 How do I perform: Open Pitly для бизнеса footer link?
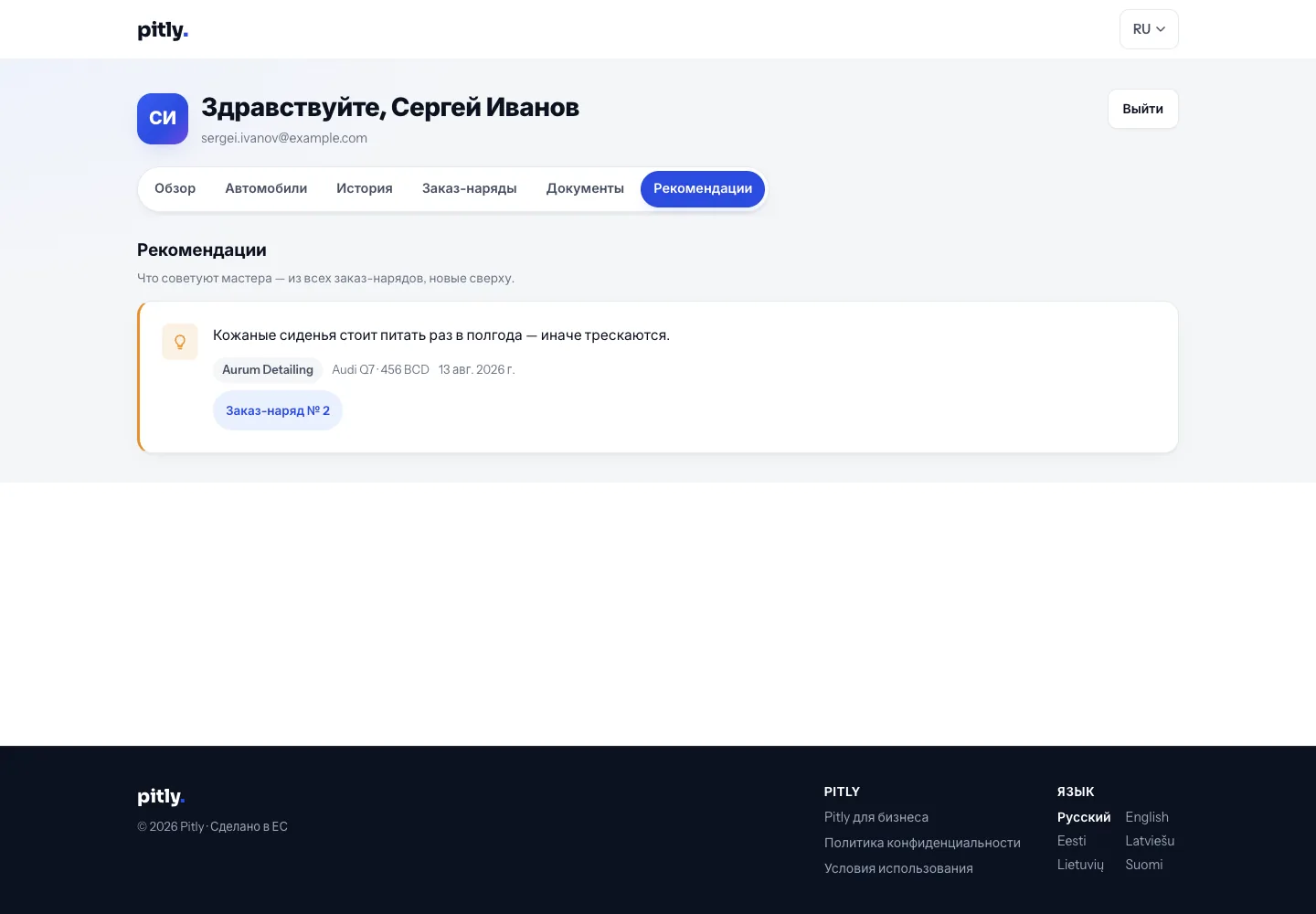point(876,817)
